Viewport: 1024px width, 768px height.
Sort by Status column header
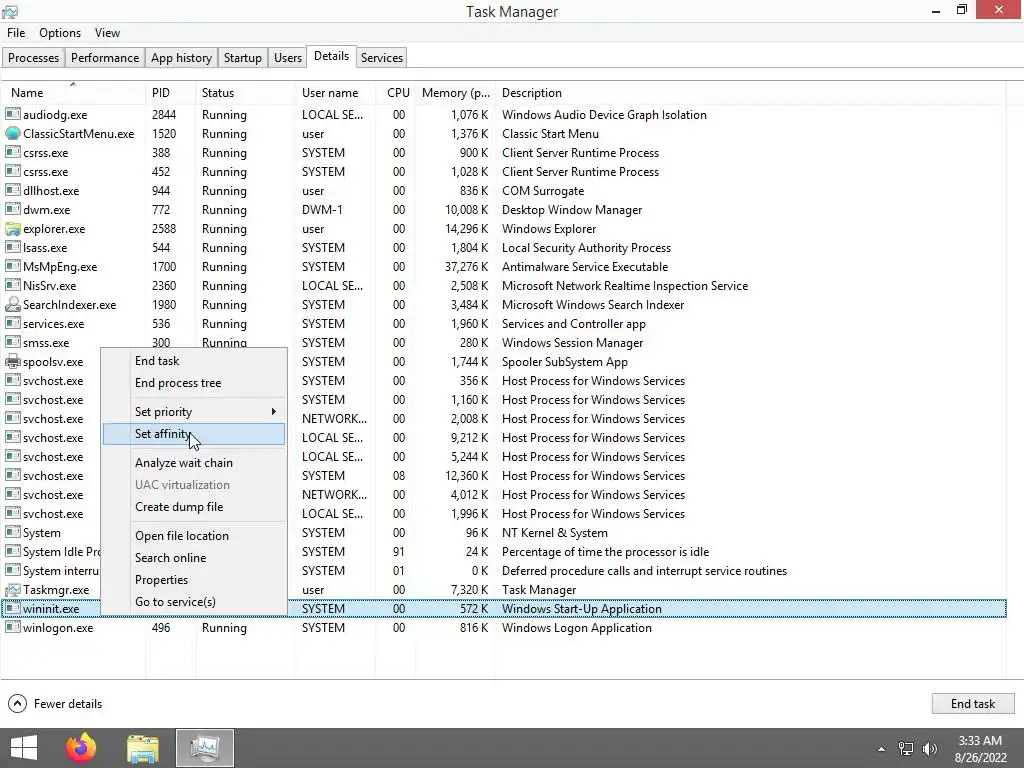[246, 93]
